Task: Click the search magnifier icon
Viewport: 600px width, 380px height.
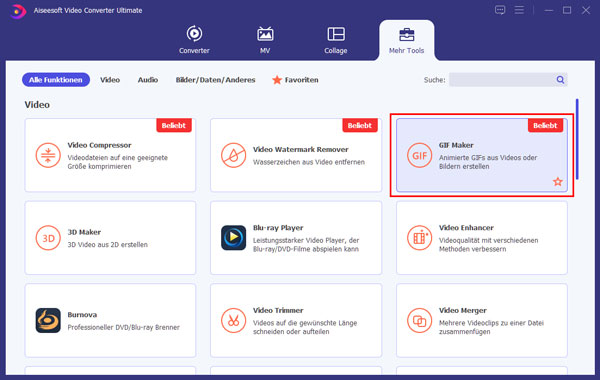Action: coord(560,80)
